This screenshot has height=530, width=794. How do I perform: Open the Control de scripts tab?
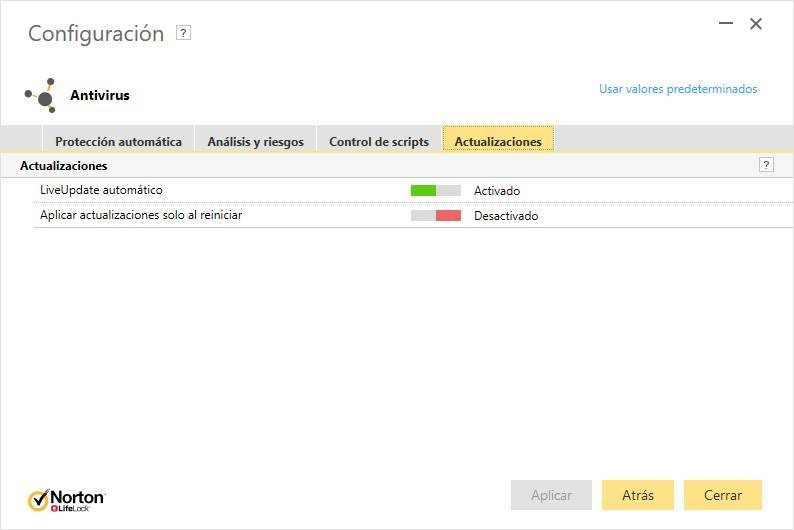[x=379, y=141]
